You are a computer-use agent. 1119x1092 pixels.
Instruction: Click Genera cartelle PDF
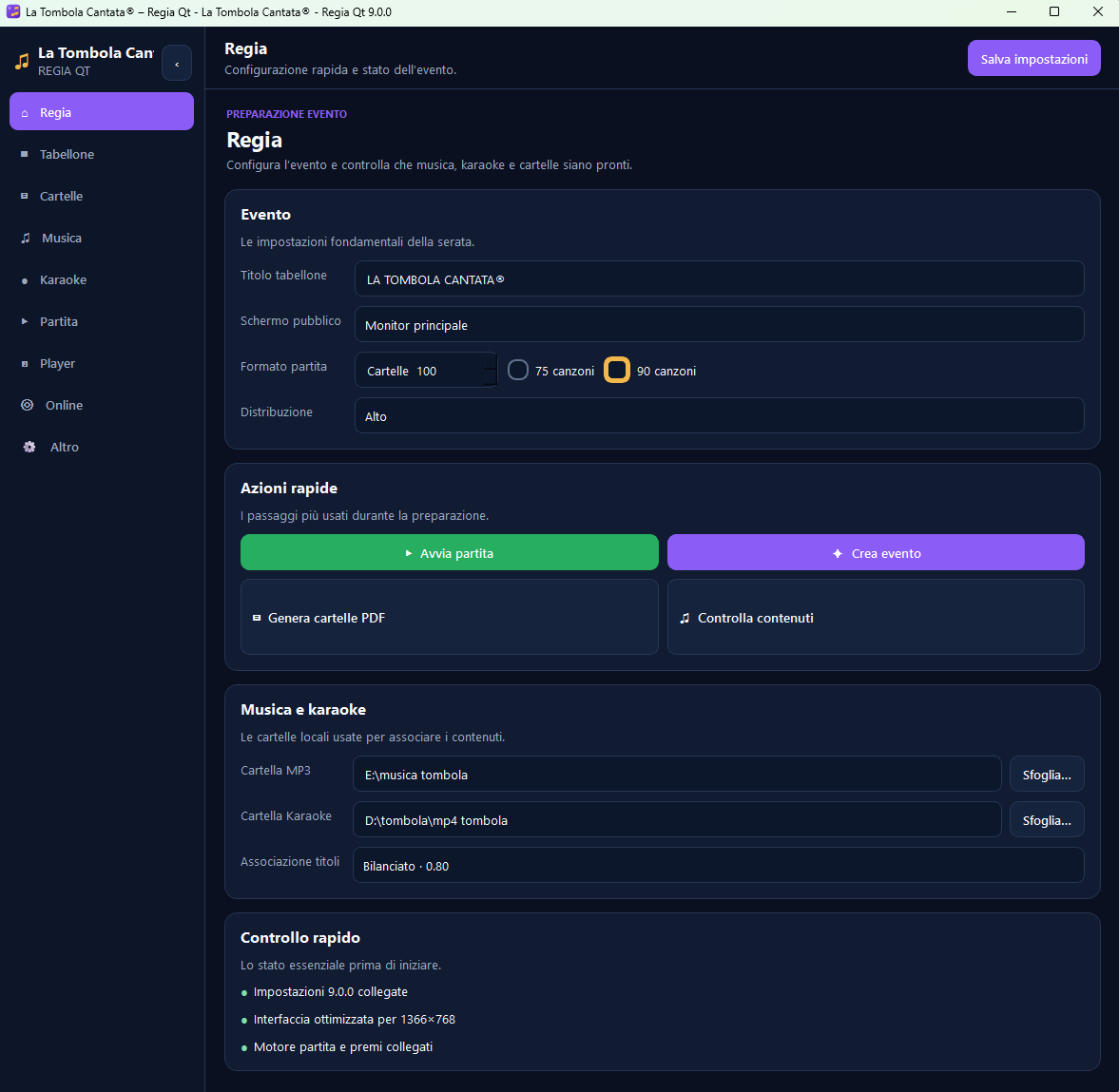(449, 617)
